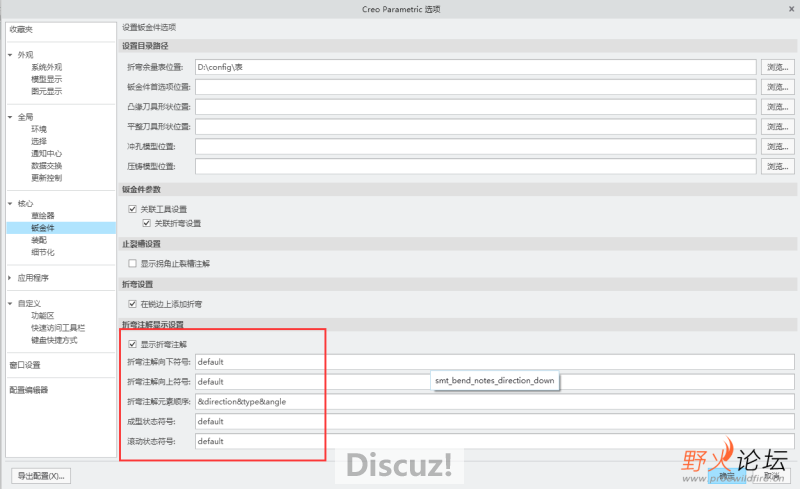
Task: Collapse the 外观 tree section arrow
Action: coord(10,55)
